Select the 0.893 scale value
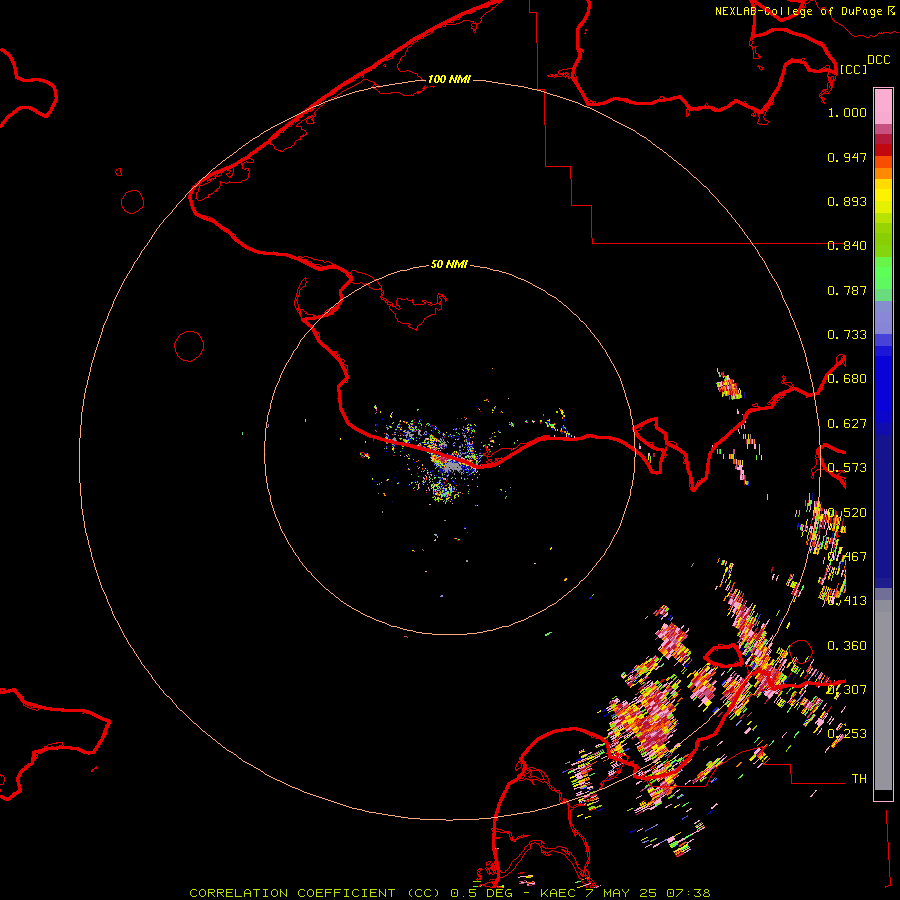This screenshot has height=900, width=900. tap(847, 201)
